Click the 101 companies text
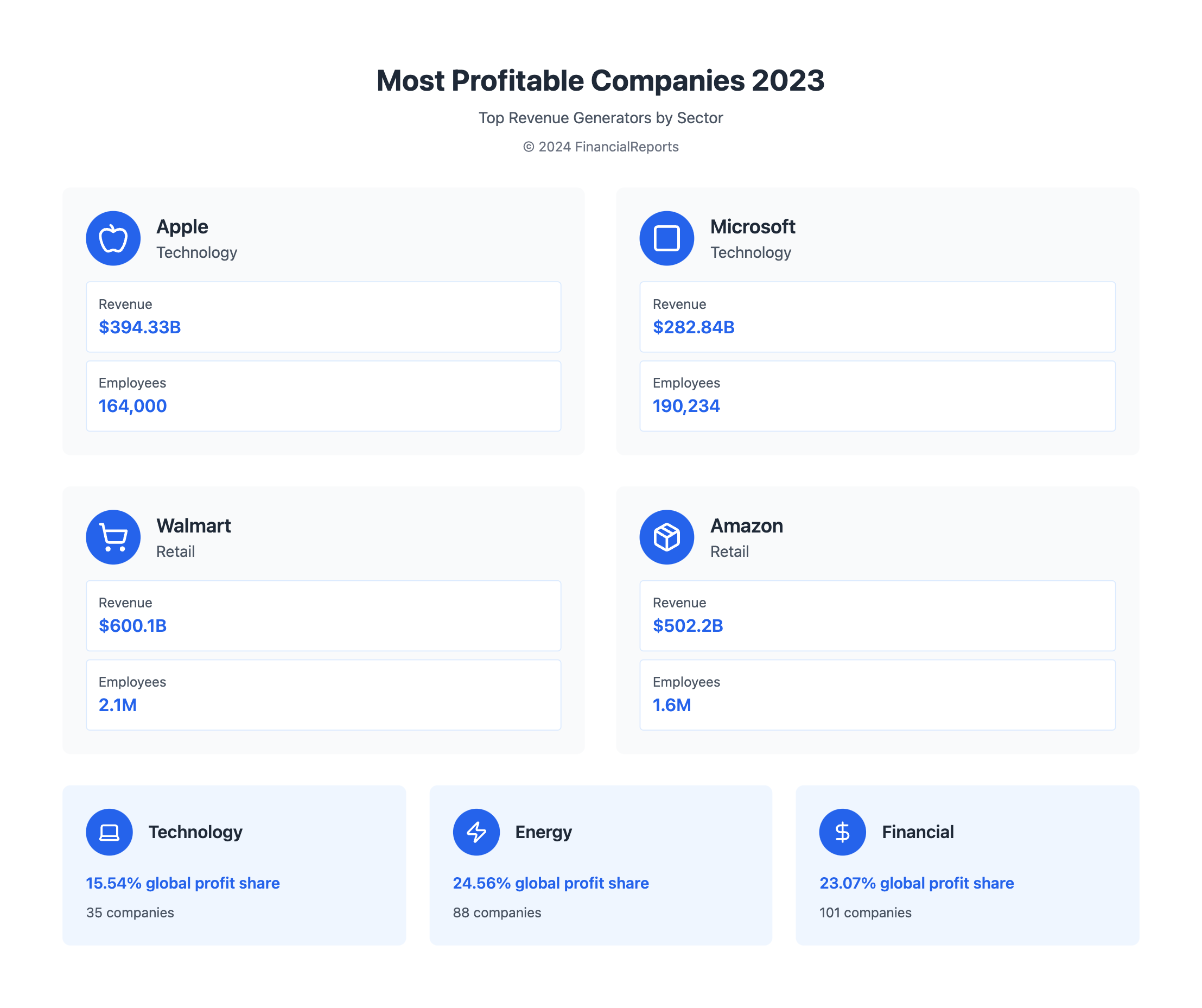 tap(865, 912)
